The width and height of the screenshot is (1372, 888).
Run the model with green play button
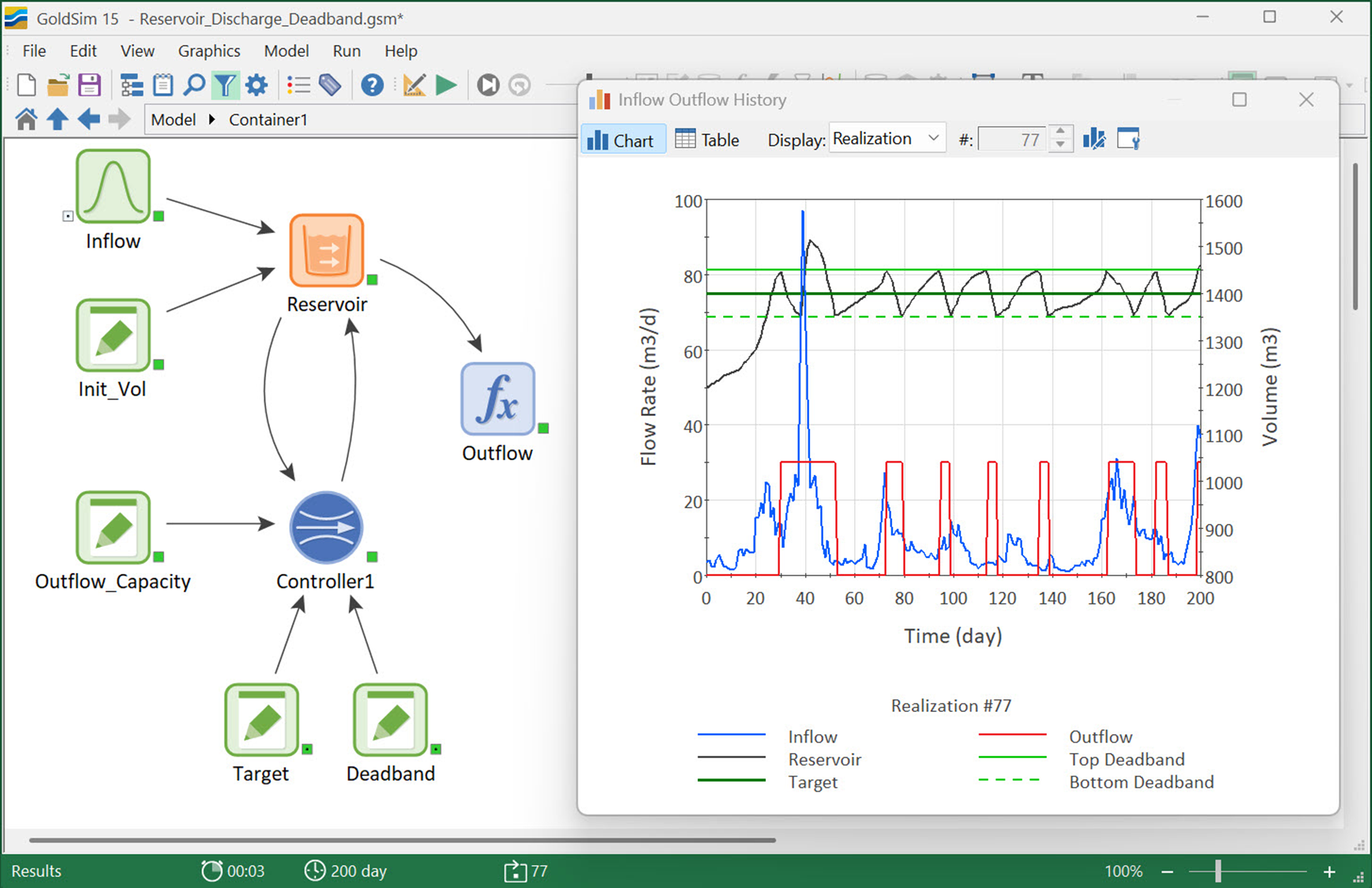point(446,85)
